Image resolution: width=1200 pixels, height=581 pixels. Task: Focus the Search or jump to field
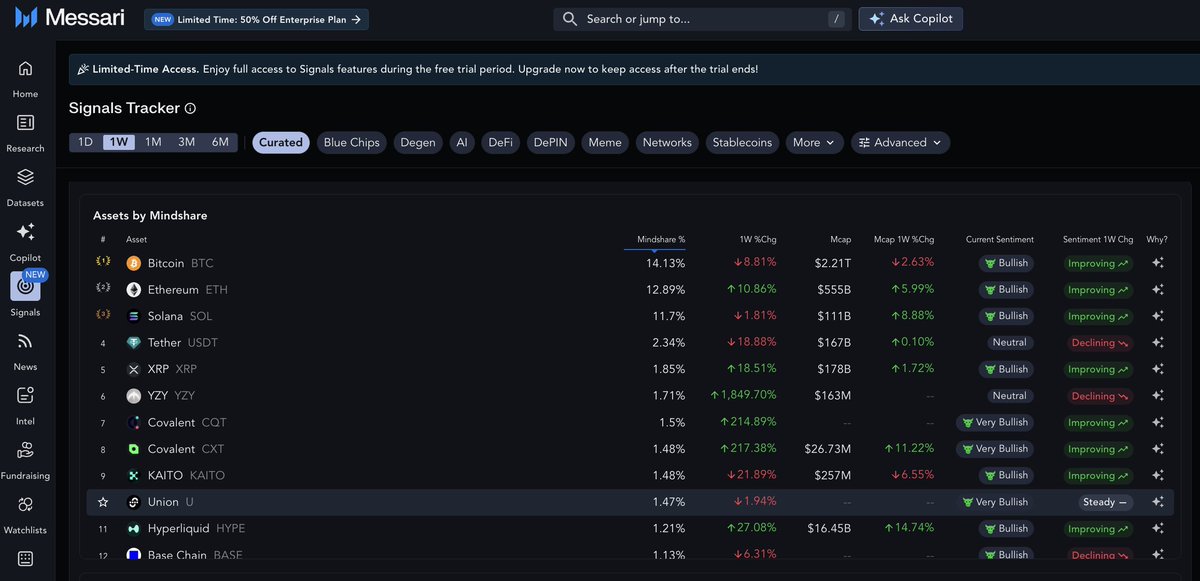pos(701,19)
